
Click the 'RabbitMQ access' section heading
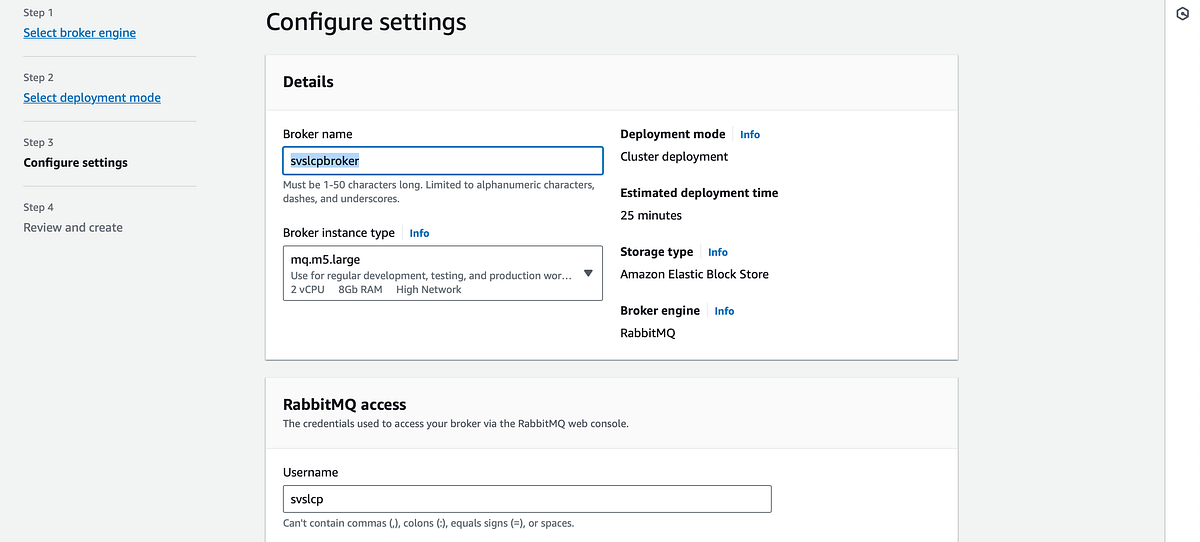pos(345,405)
